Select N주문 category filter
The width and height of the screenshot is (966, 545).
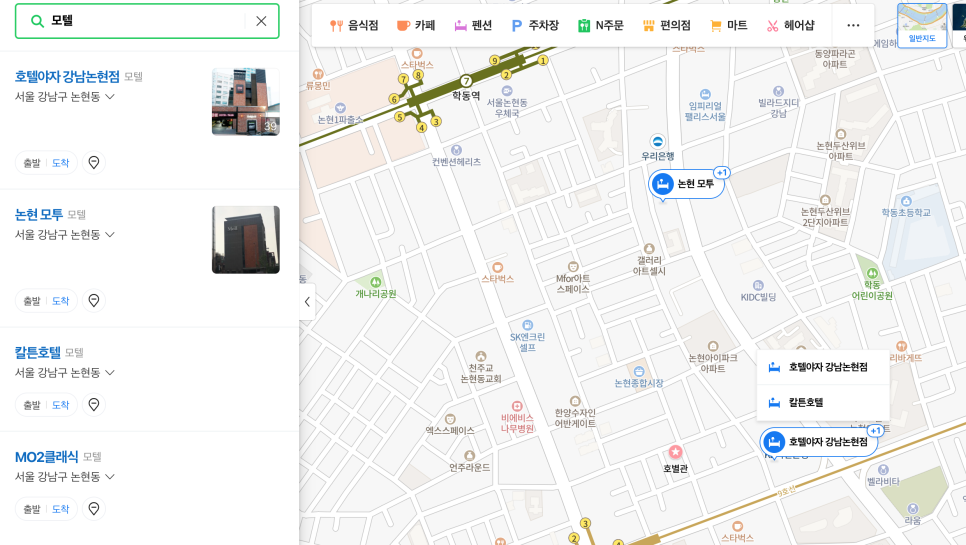(x=601, y=25)
